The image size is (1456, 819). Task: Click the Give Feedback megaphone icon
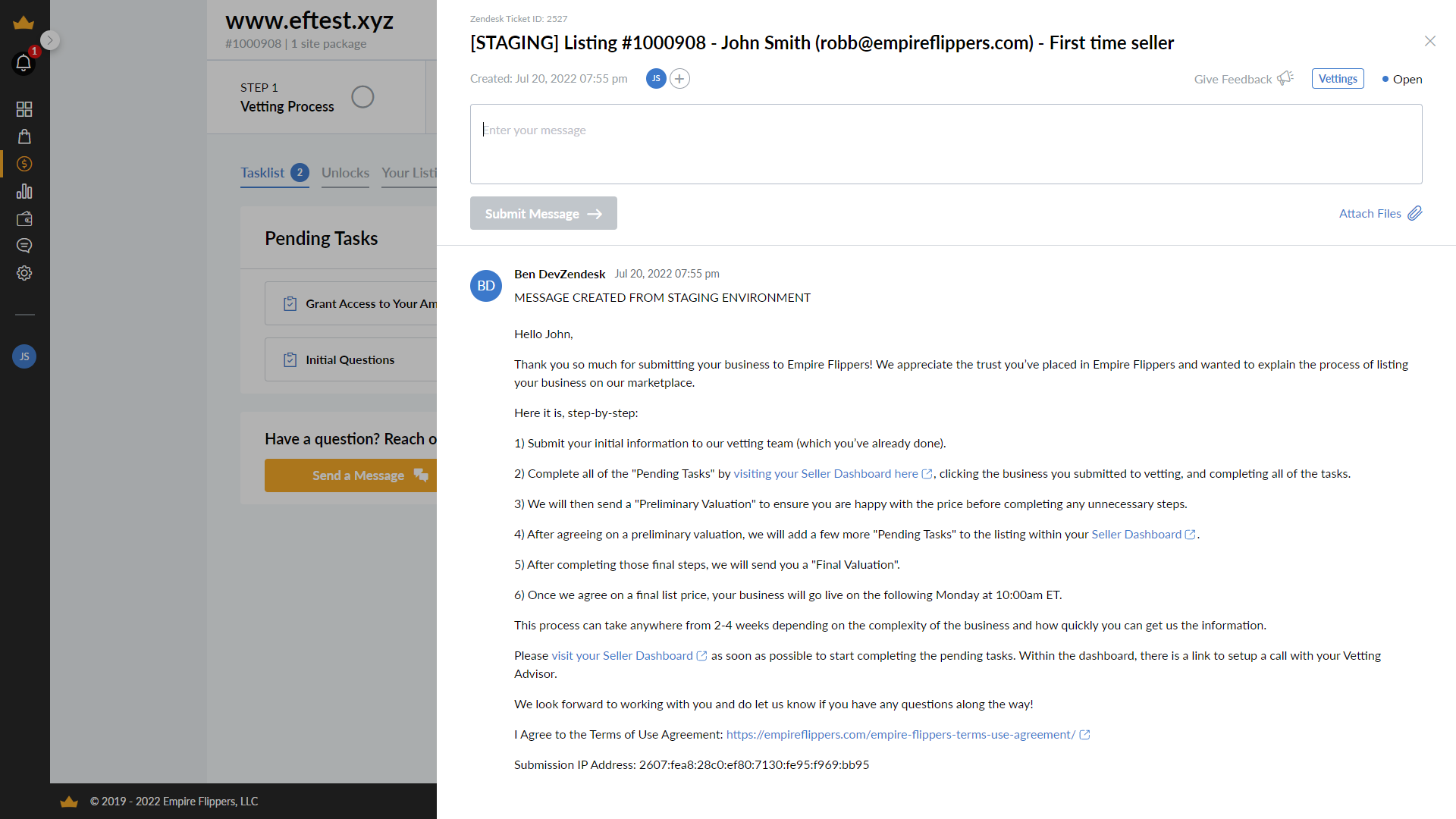tap(1285, 78)
